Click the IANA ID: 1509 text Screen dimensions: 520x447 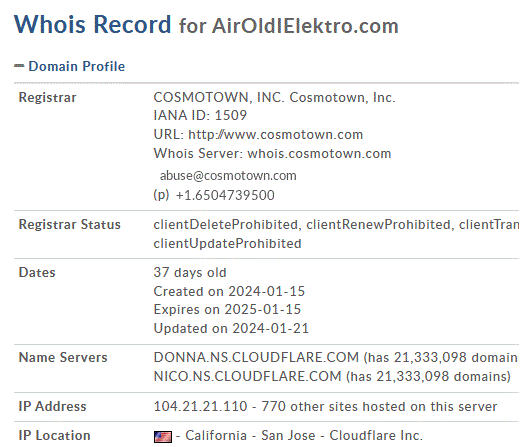point(200,115)
